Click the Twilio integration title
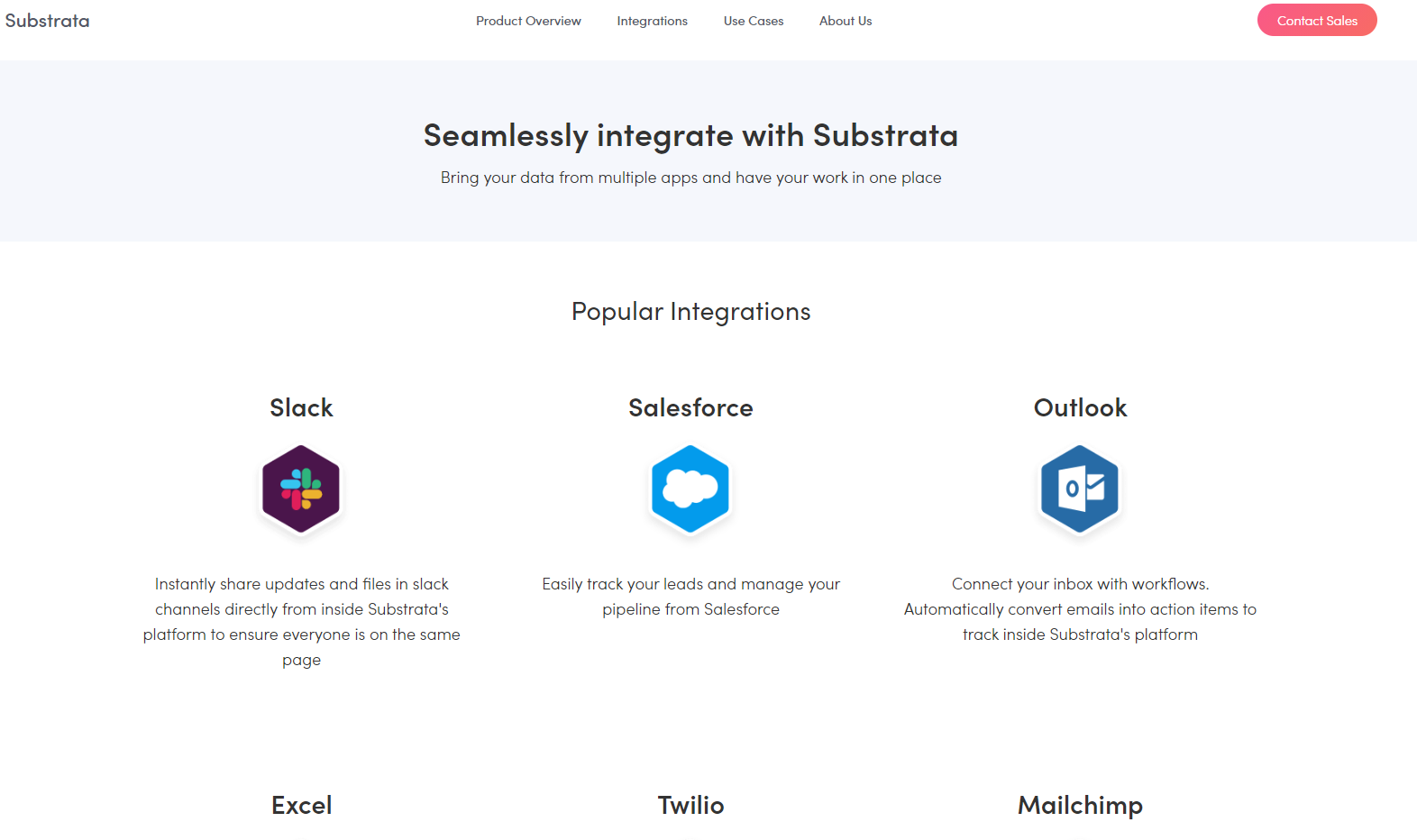 coord(690,805)
